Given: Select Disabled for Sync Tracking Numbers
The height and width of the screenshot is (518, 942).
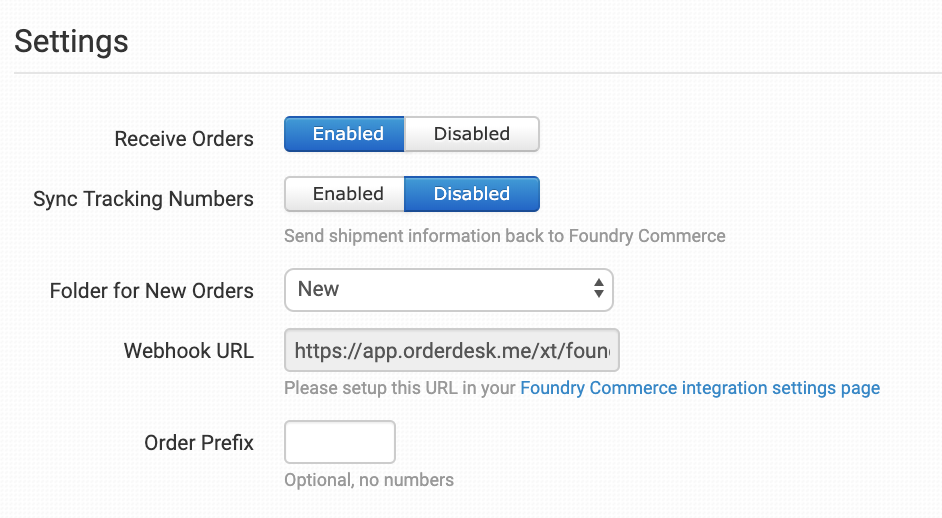Looking at the screenshot, I should [x=471, y=194].
